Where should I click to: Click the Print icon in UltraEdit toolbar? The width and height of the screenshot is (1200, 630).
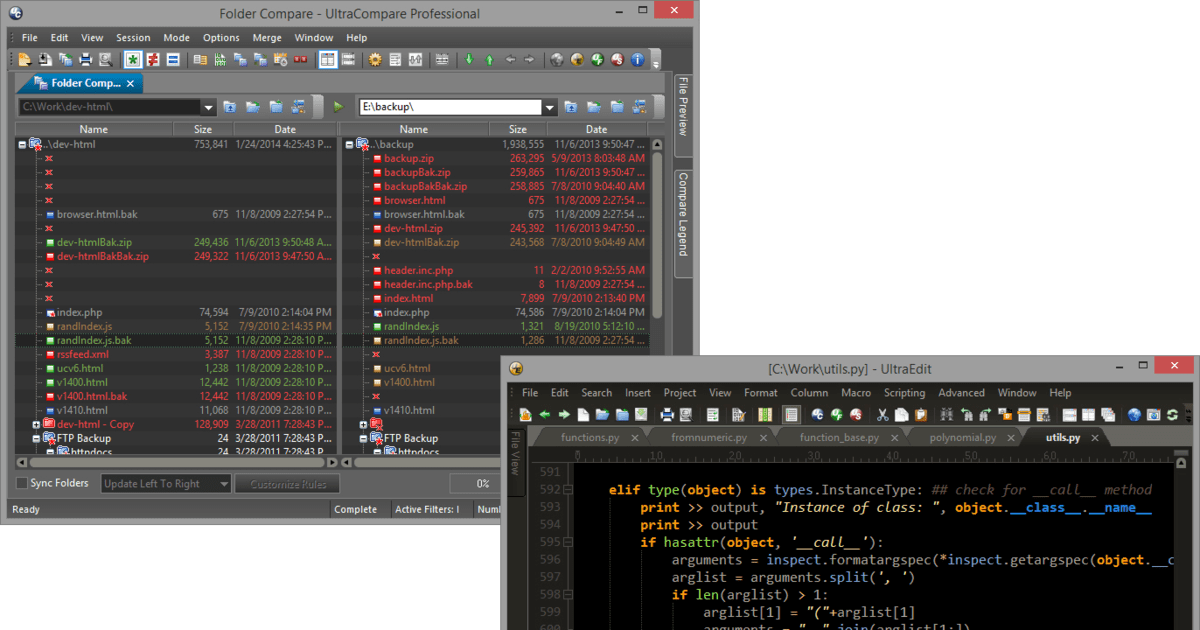coord(666,413)
